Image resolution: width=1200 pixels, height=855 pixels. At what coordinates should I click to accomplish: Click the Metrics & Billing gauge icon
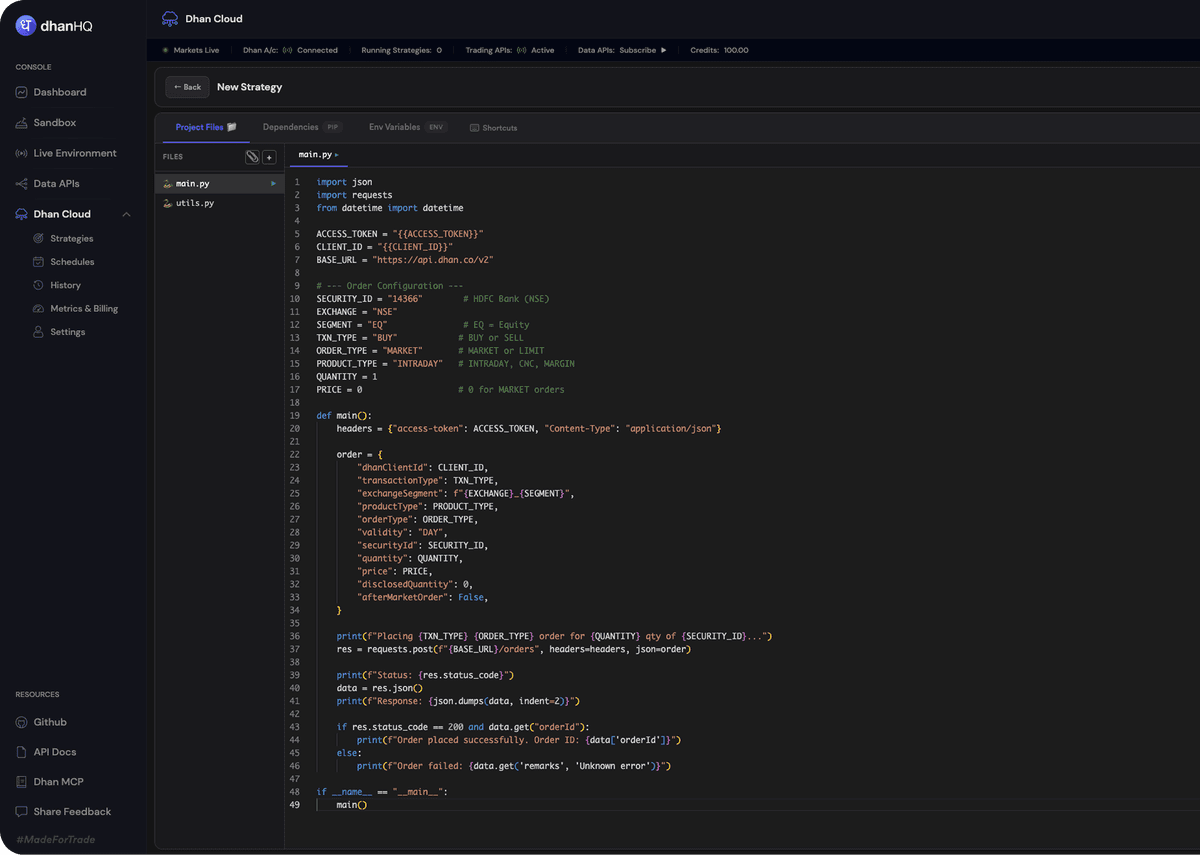pyautogui.click(x=39, y=309)
